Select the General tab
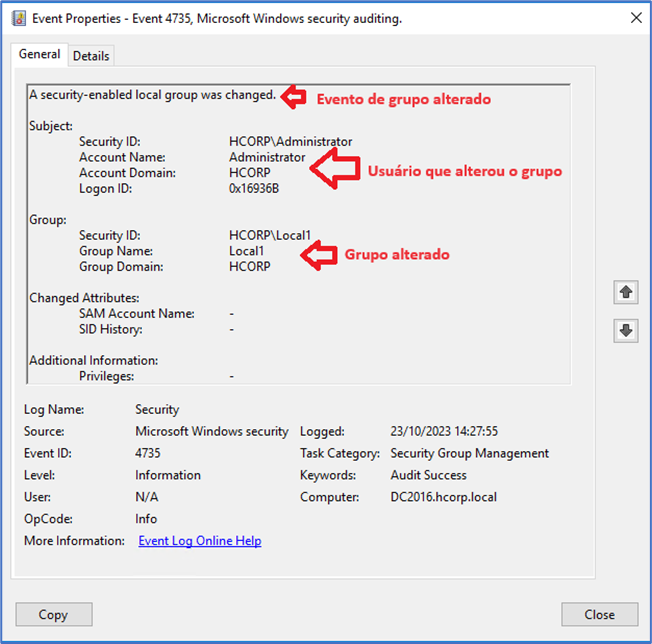 click(x=40, y=55)
